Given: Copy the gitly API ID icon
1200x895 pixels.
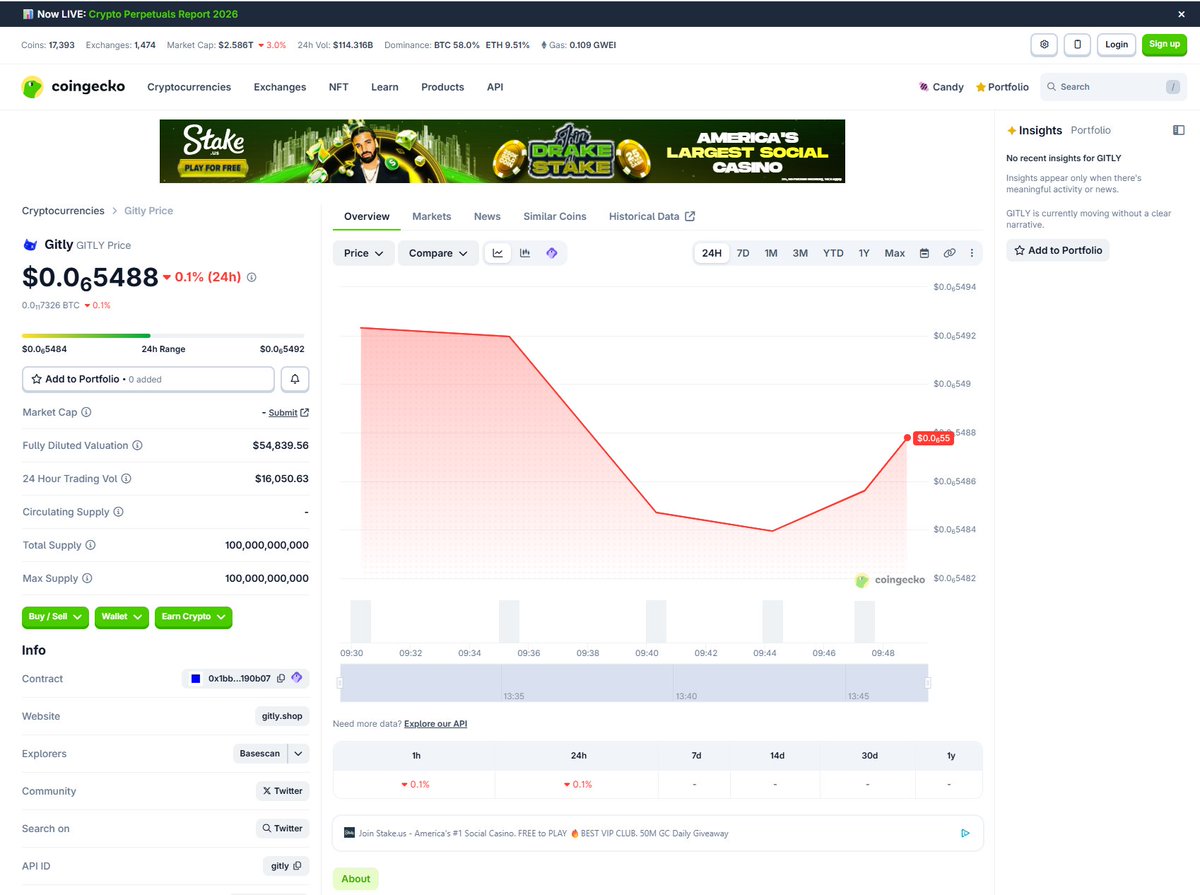Looking at the screenshot, I should [296, 866].
